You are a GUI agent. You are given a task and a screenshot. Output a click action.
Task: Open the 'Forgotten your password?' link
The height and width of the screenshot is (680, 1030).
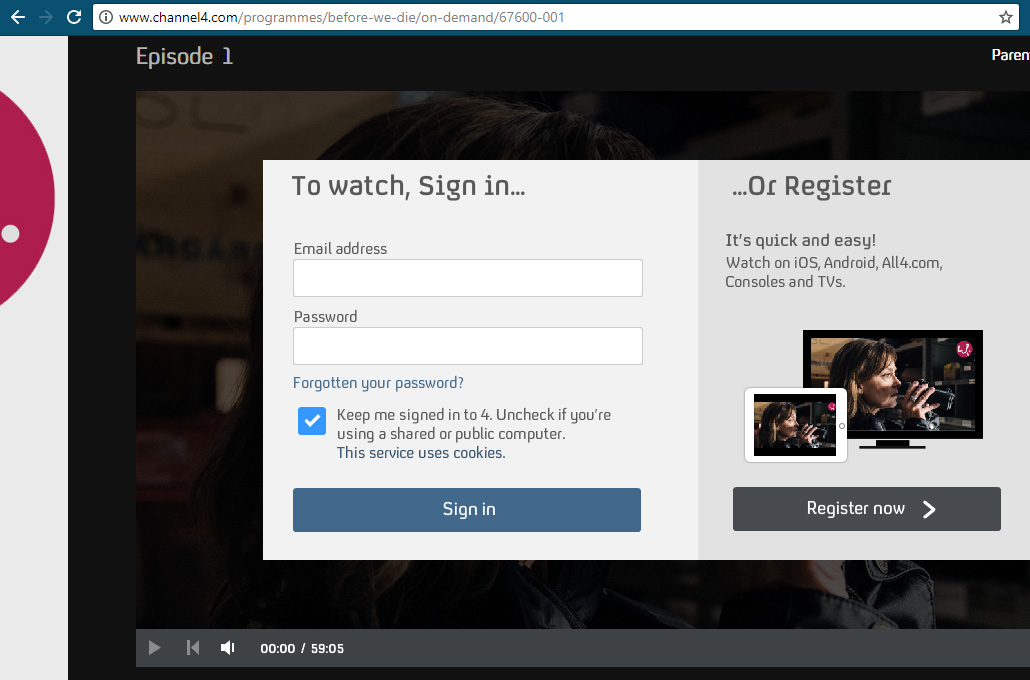378,382
